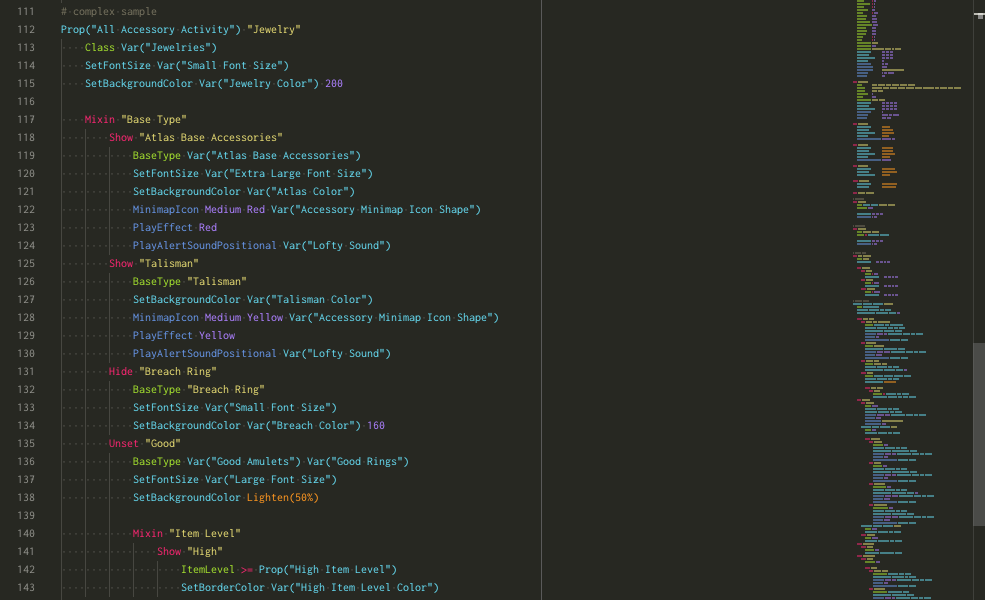Select Var("Jewelry Color") on line 115
985x600 pixels.
coord(259,84)
